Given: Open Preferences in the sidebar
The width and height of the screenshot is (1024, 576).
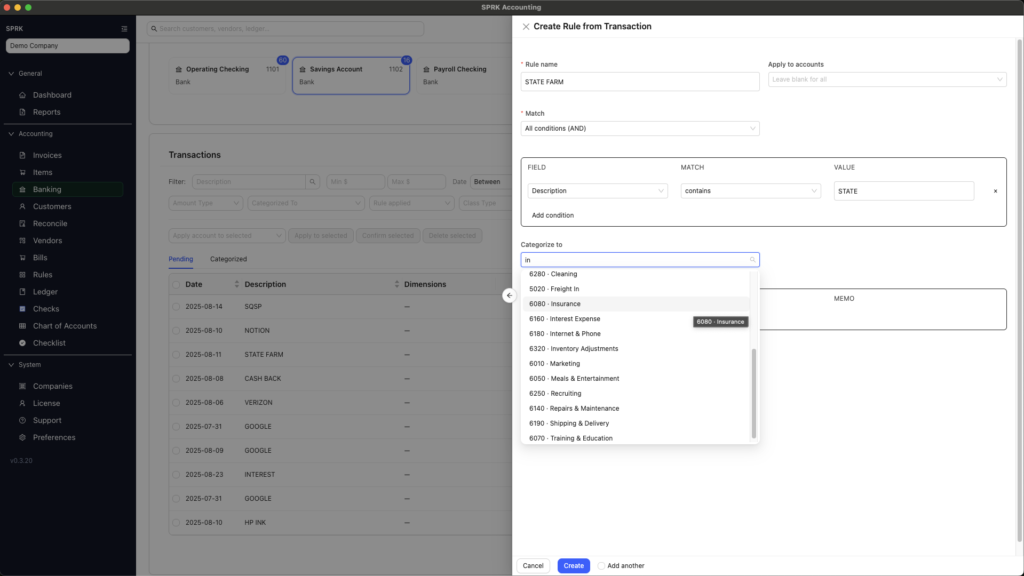Looking at the screenshot, I should tap(54, 438).
